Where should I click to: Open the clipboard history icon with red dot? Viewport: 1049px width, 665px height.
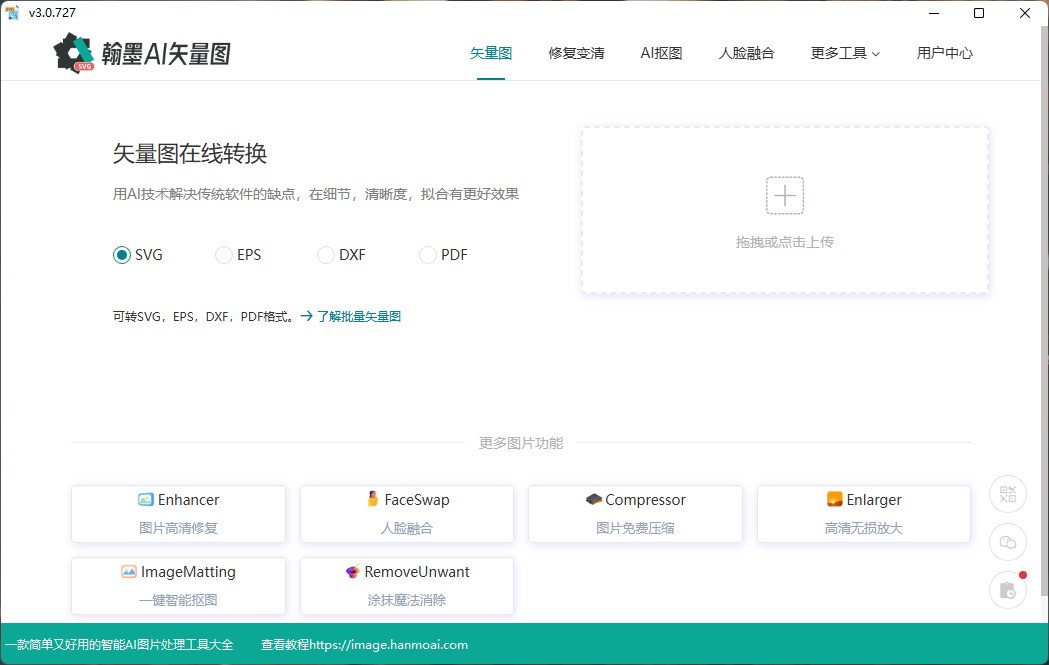(1007, 590)
